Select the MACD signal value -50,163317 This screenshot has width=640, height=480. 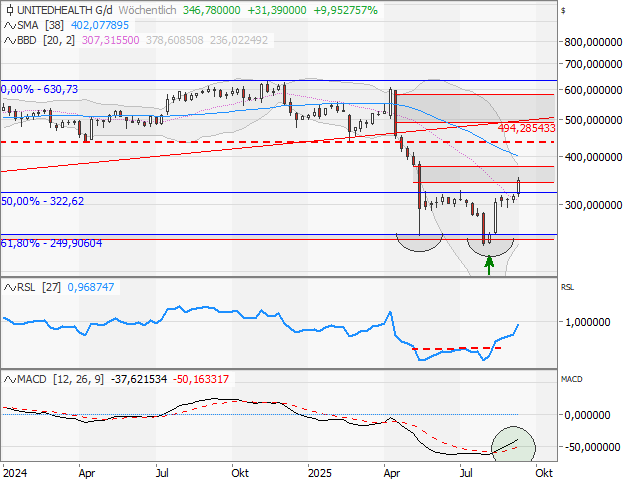[x=201, y=380]
